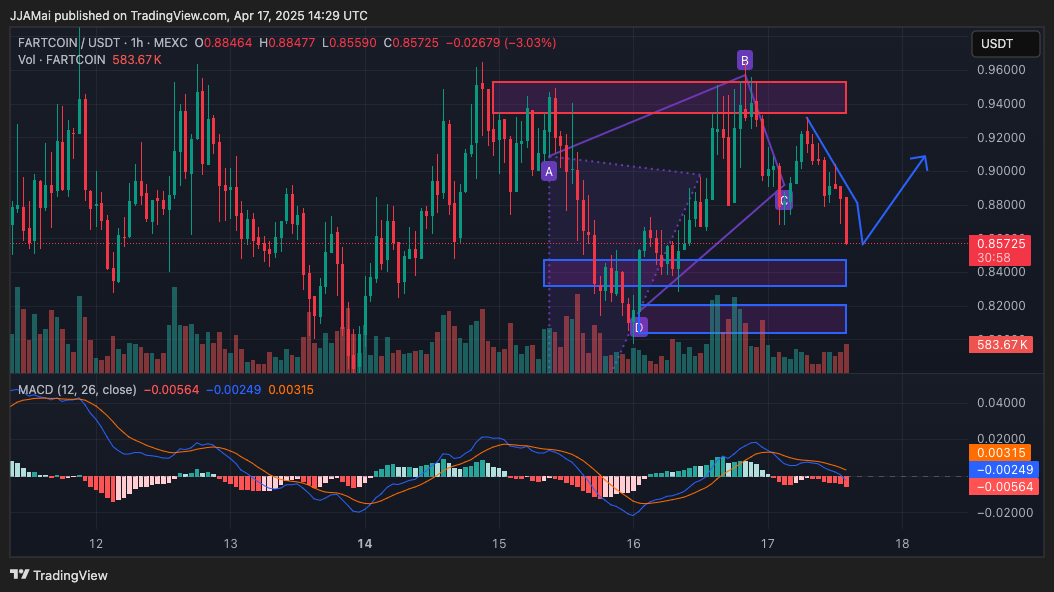Click the TradingView logo icon
This screenshot has height=592, width=1054.
(19, 575)
